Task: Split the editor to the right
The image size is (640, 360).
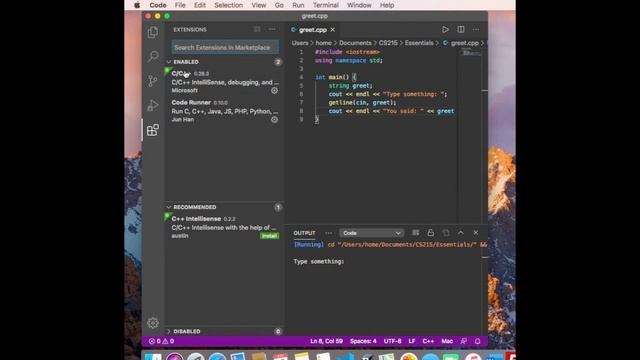Action: pos(461,29)
